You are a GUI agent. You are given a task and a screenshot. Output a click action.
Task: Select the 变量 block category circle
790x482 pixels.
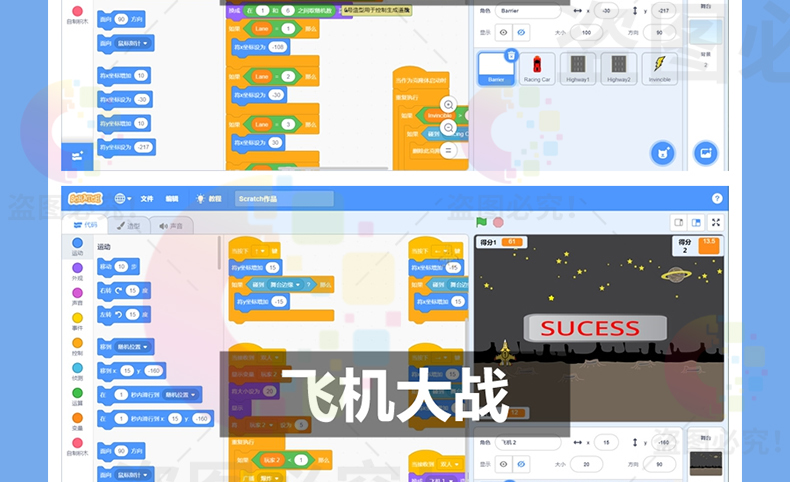point(77,418)
